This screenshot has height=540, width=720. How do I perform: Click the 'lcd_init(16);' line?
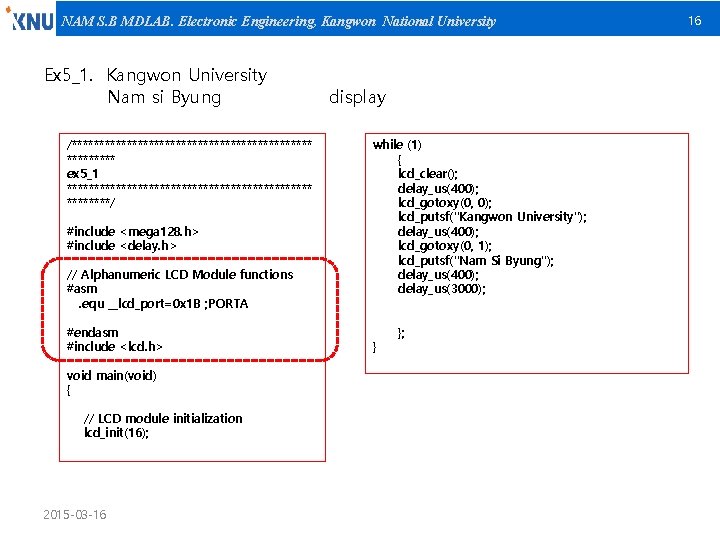pos(116,433)
